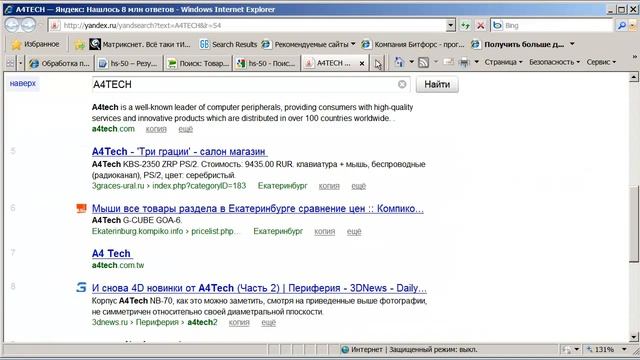This screenshot has height=360, width=640.
Task: Go forward with the browser Forward arrow
Action: [28, 25]
